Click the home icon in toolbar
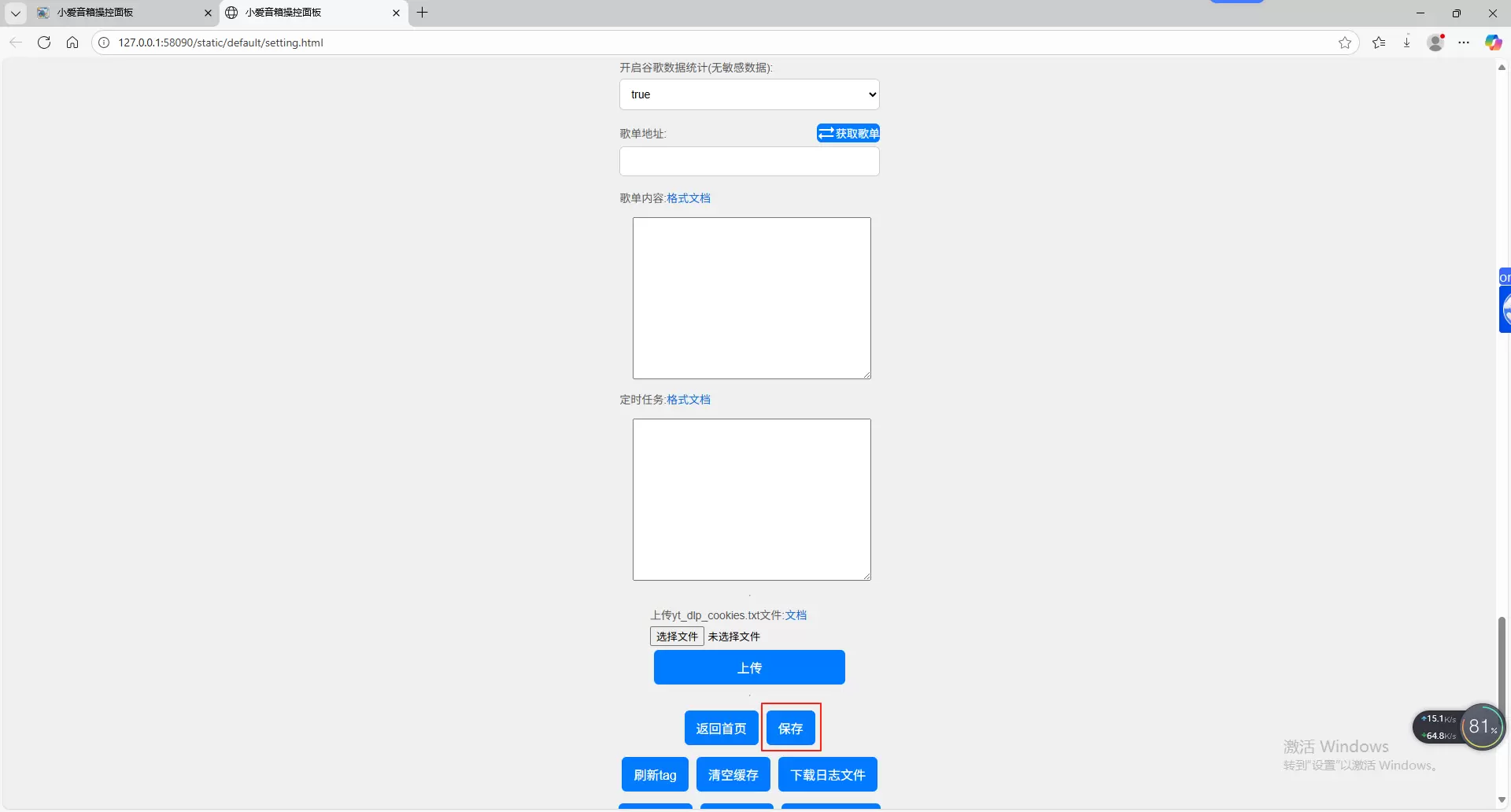 click(x=72, y=42)
